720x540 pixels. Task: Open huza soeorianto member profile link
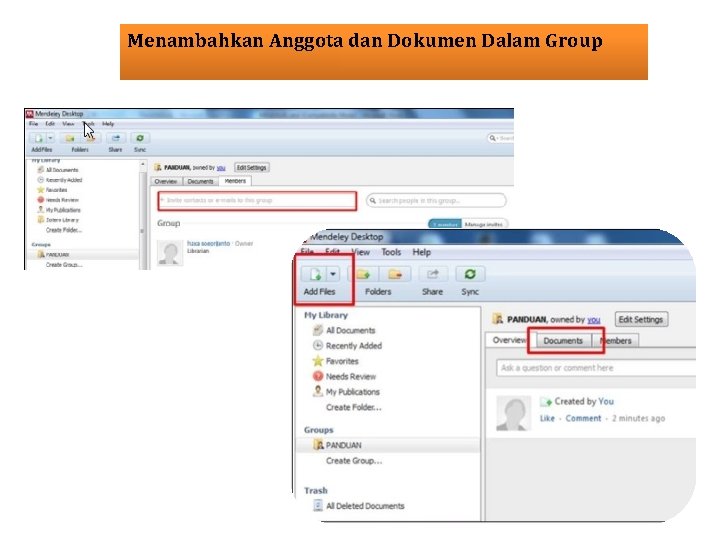(208, 244)
